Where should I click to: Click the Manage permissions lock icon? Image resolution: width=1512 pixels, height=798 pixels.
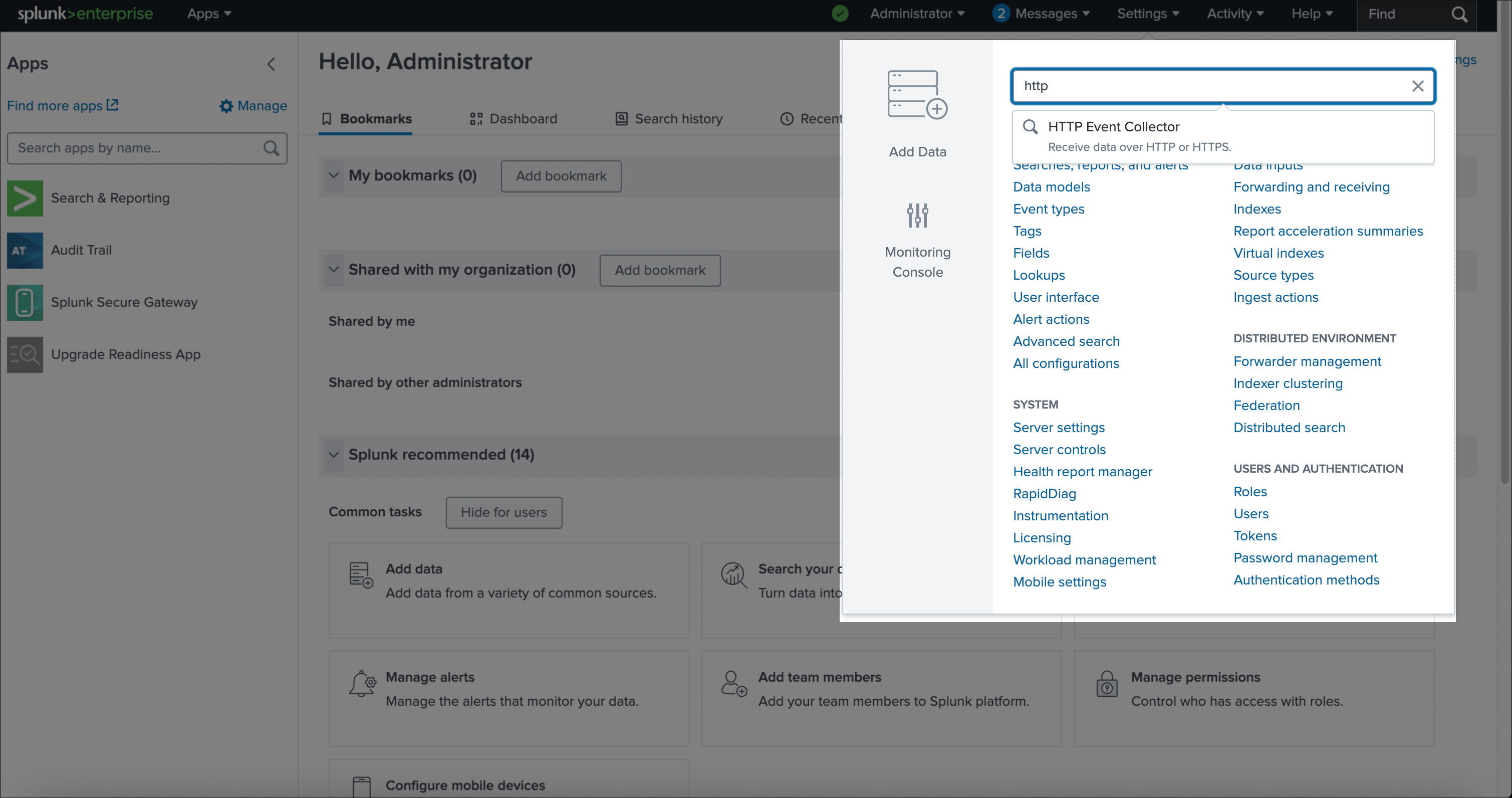1107,684
